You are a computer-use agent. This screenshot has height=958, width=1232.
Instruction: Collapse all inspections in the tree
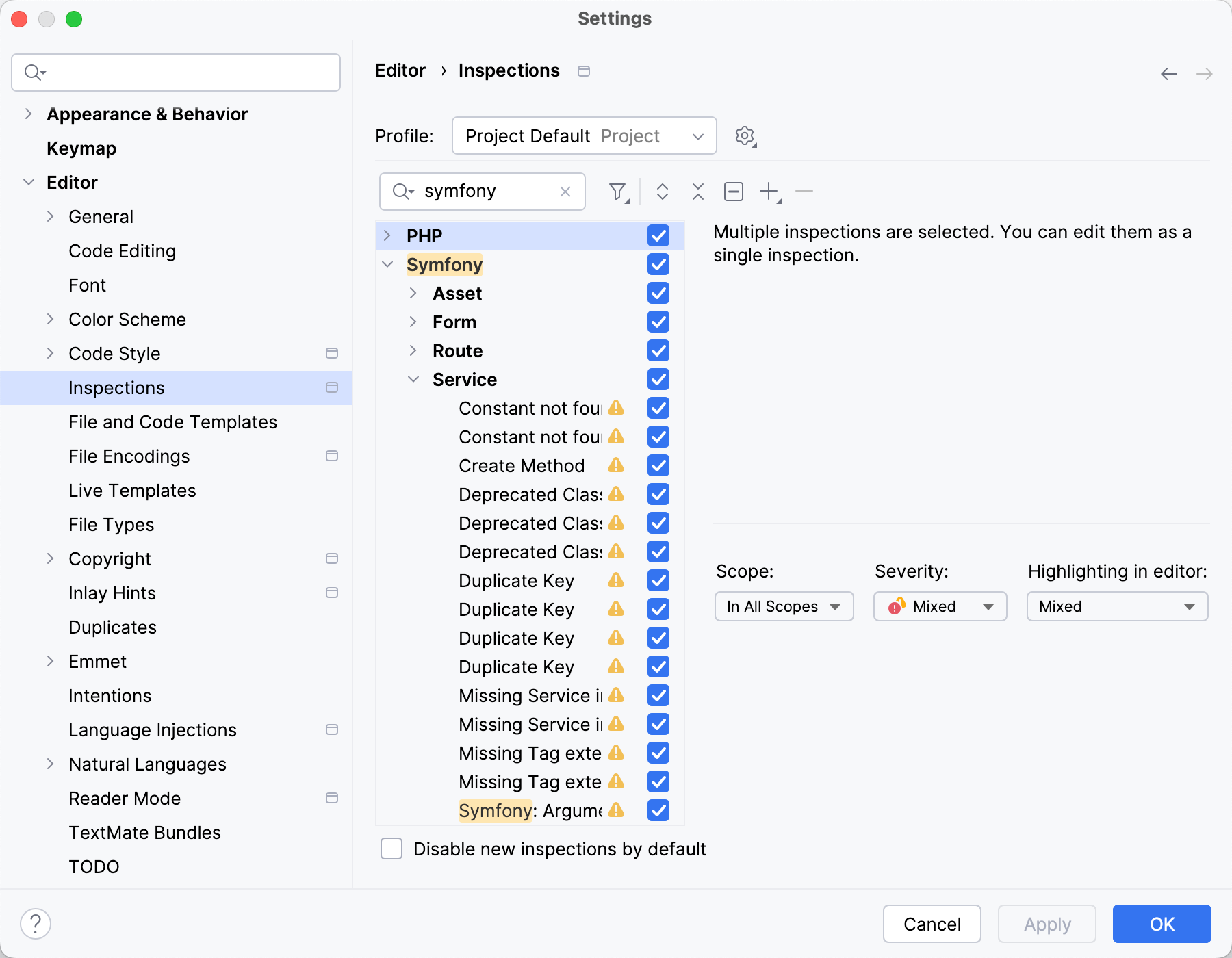pyautogui.click(x=697, y=192)
